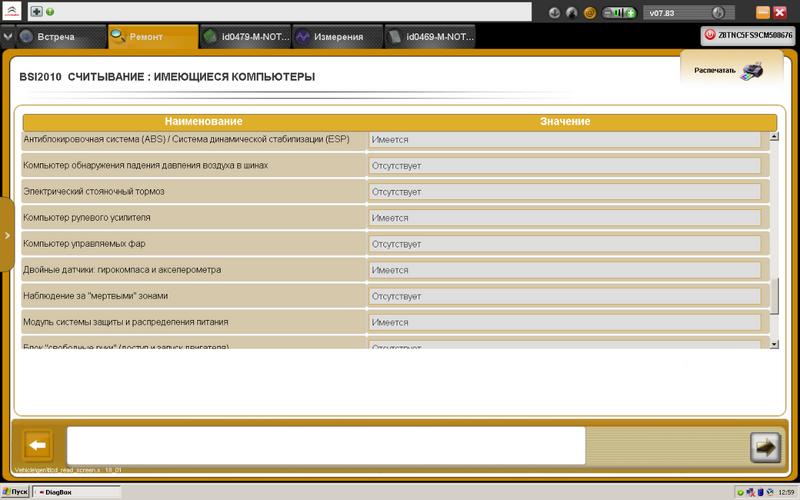Click the printer icon under Распечатать
Viewport: 800px width, 500px height.
pyautogui.click(x=754, y=72)
